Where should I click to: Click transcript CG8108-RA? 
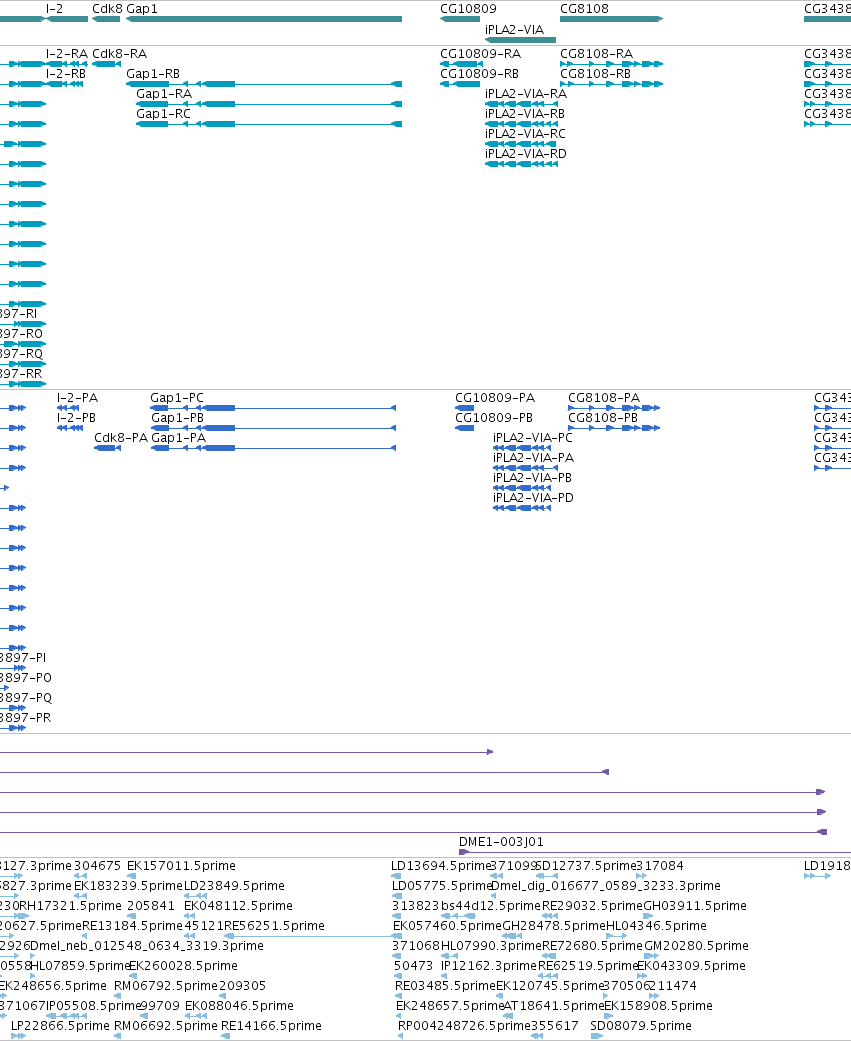(611, 64)
